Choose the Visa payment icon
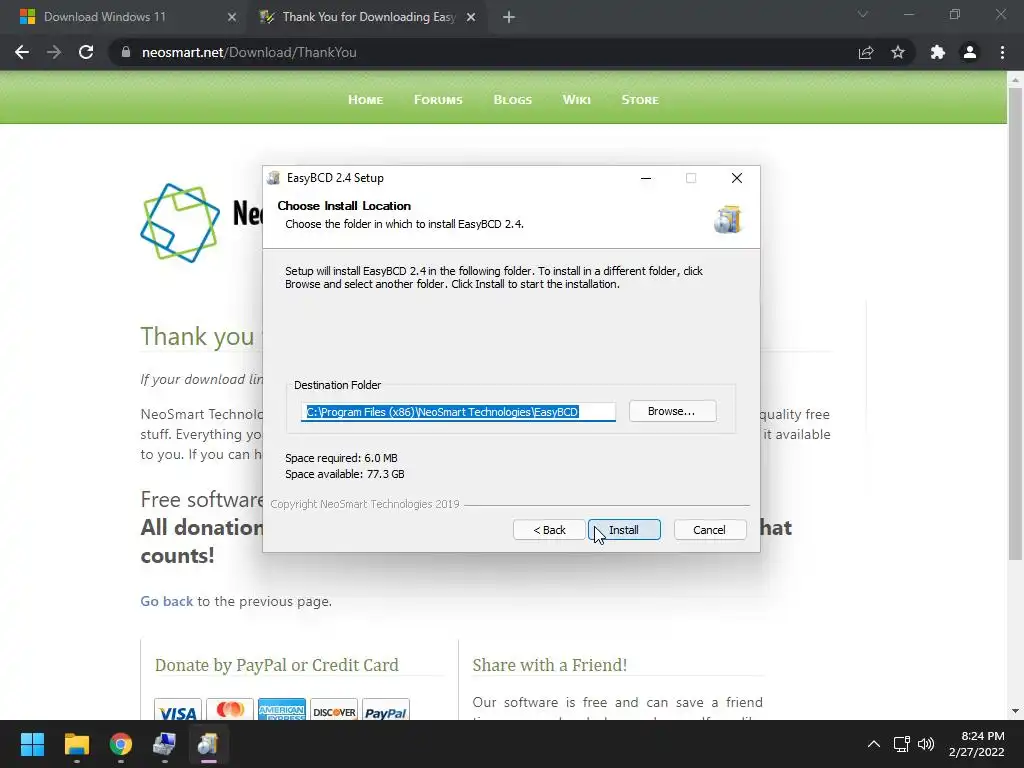Screen dimensions: 1024x768 pos(178,711)
